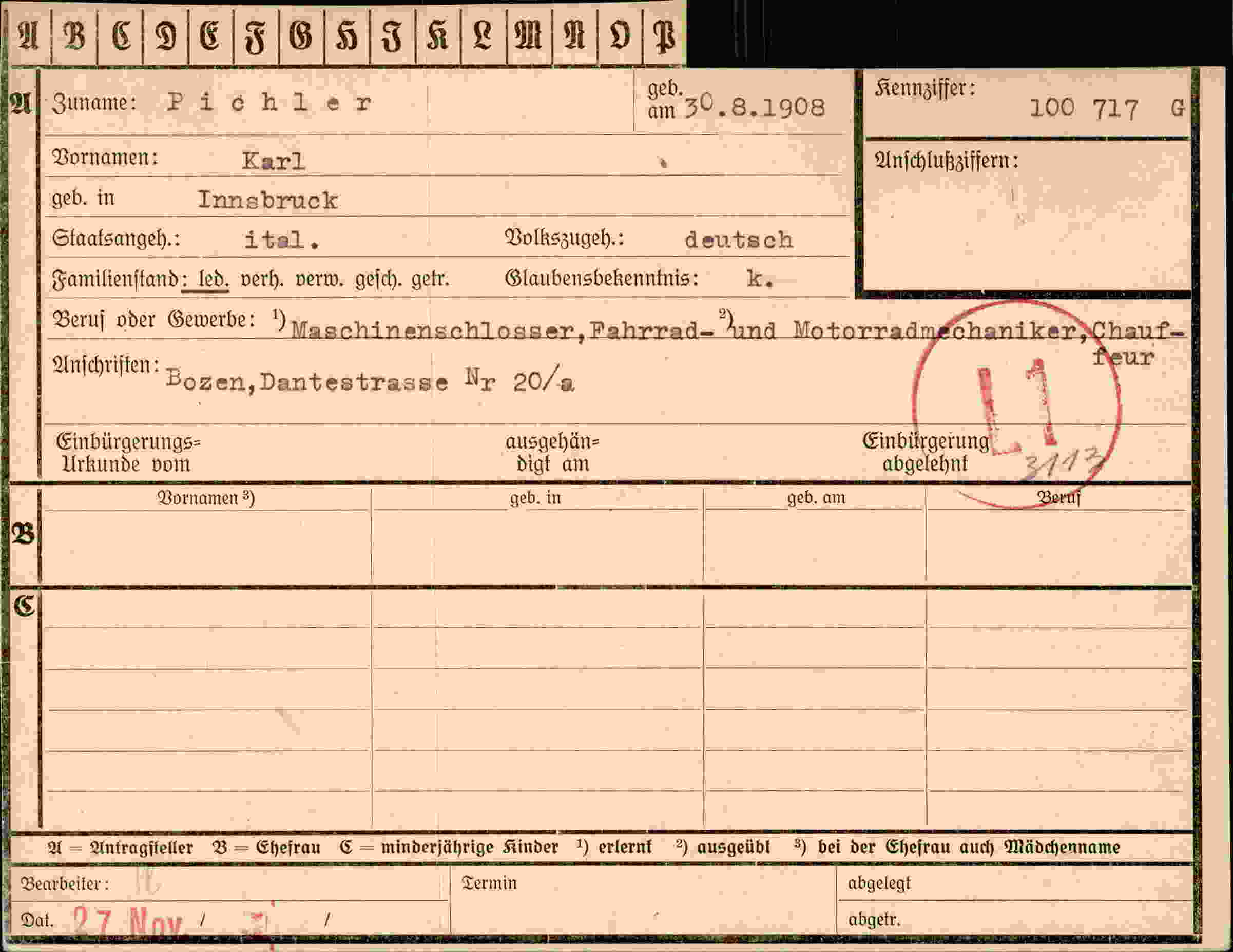Click the Kennziffer number "100 717"
The height and width of the screenshot is (952, 1233).
[1084, 108]
